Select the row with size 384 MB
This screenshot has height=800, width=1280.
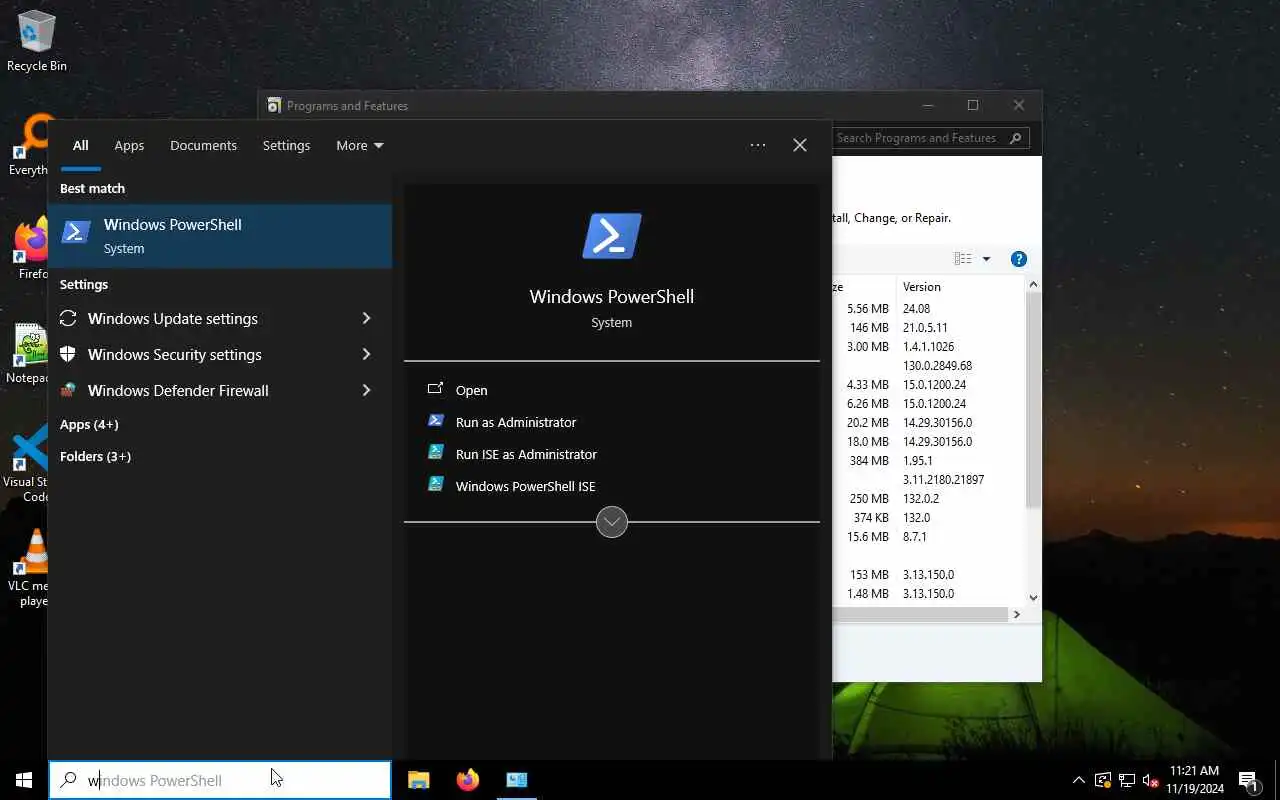(x=929, y=461)
